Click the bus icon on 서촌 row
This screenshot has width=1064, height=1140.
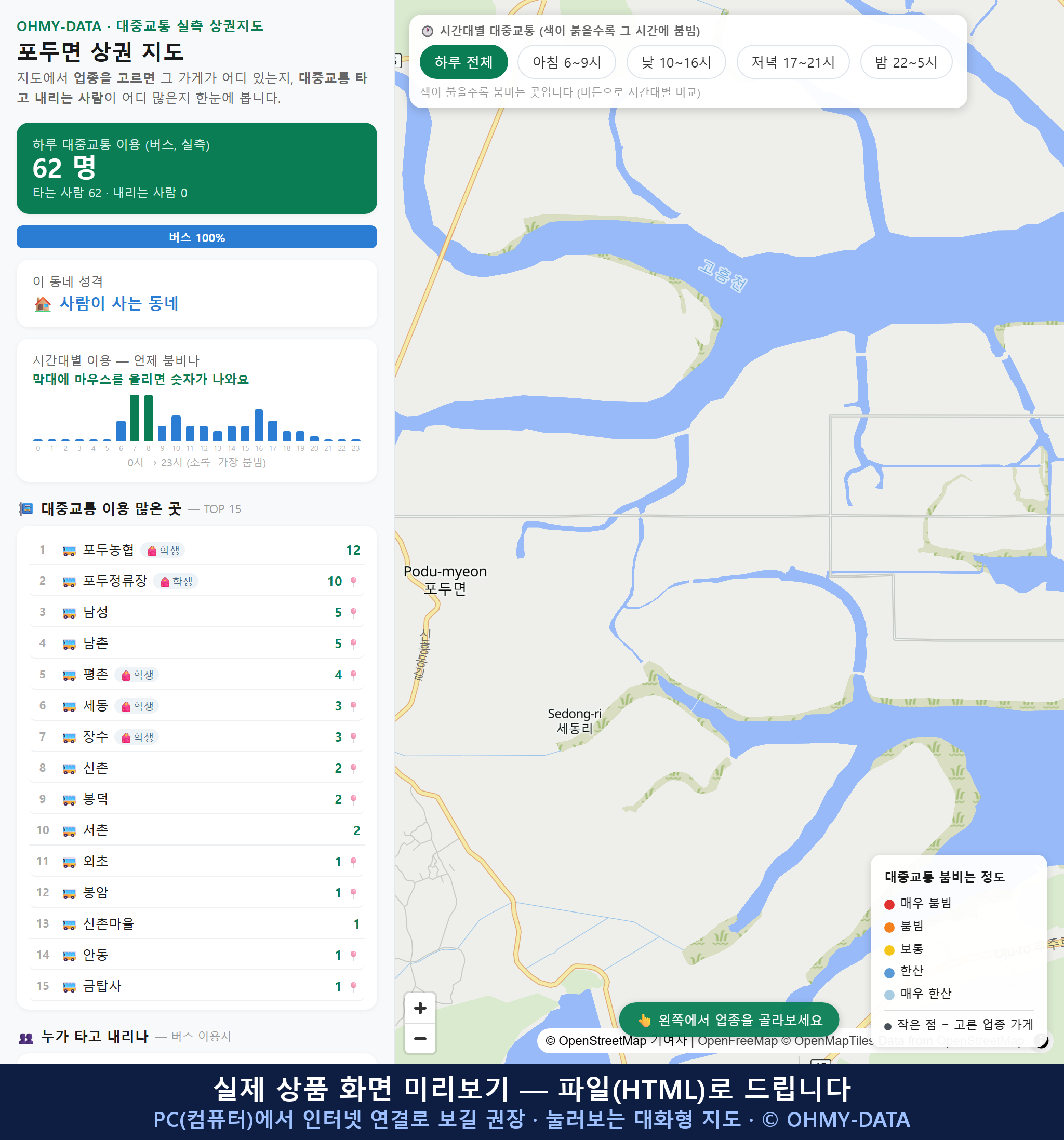[69, 831]
